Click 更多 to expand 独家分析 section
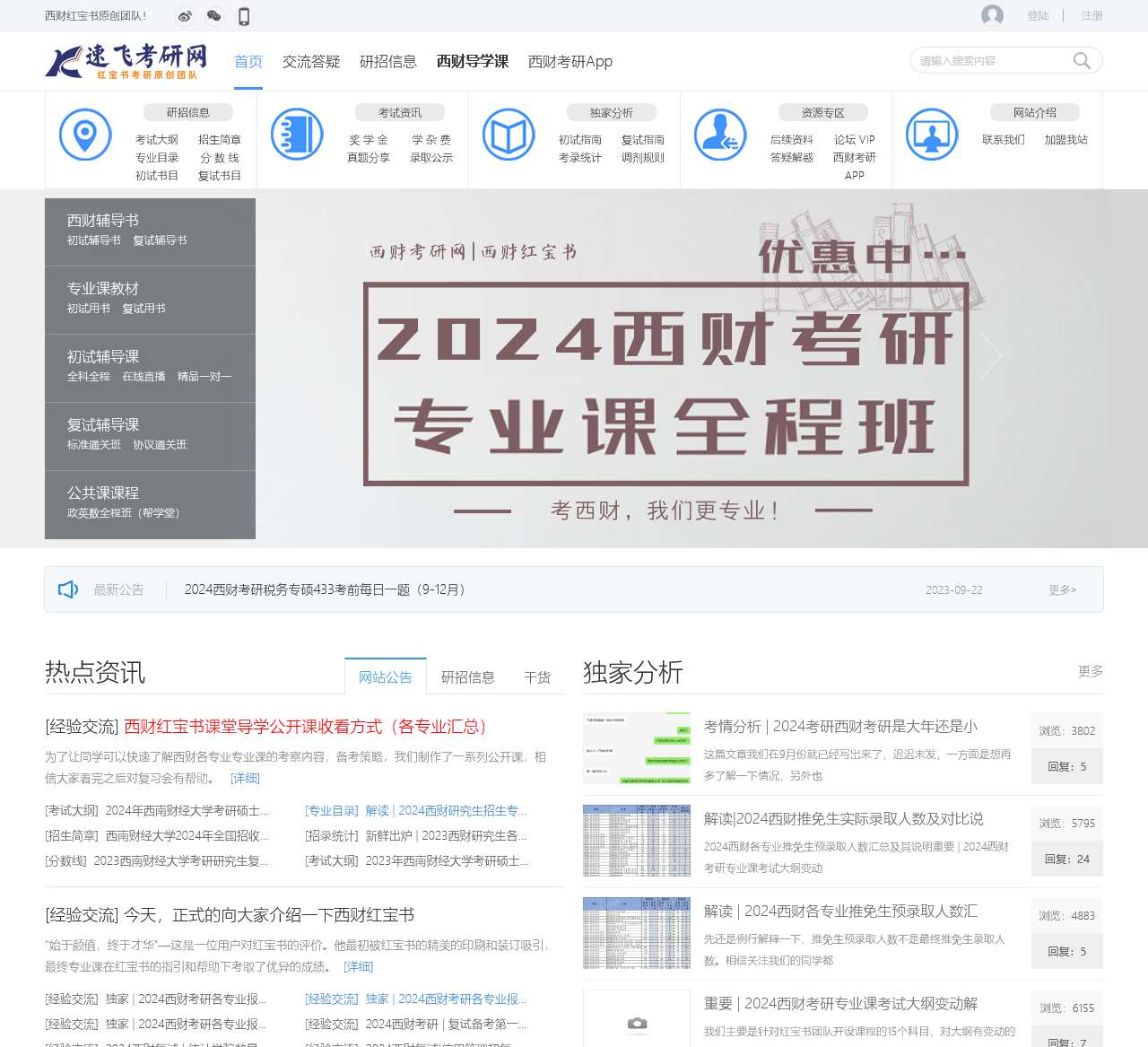The image size is (1148, 1047). (1091, 671)
